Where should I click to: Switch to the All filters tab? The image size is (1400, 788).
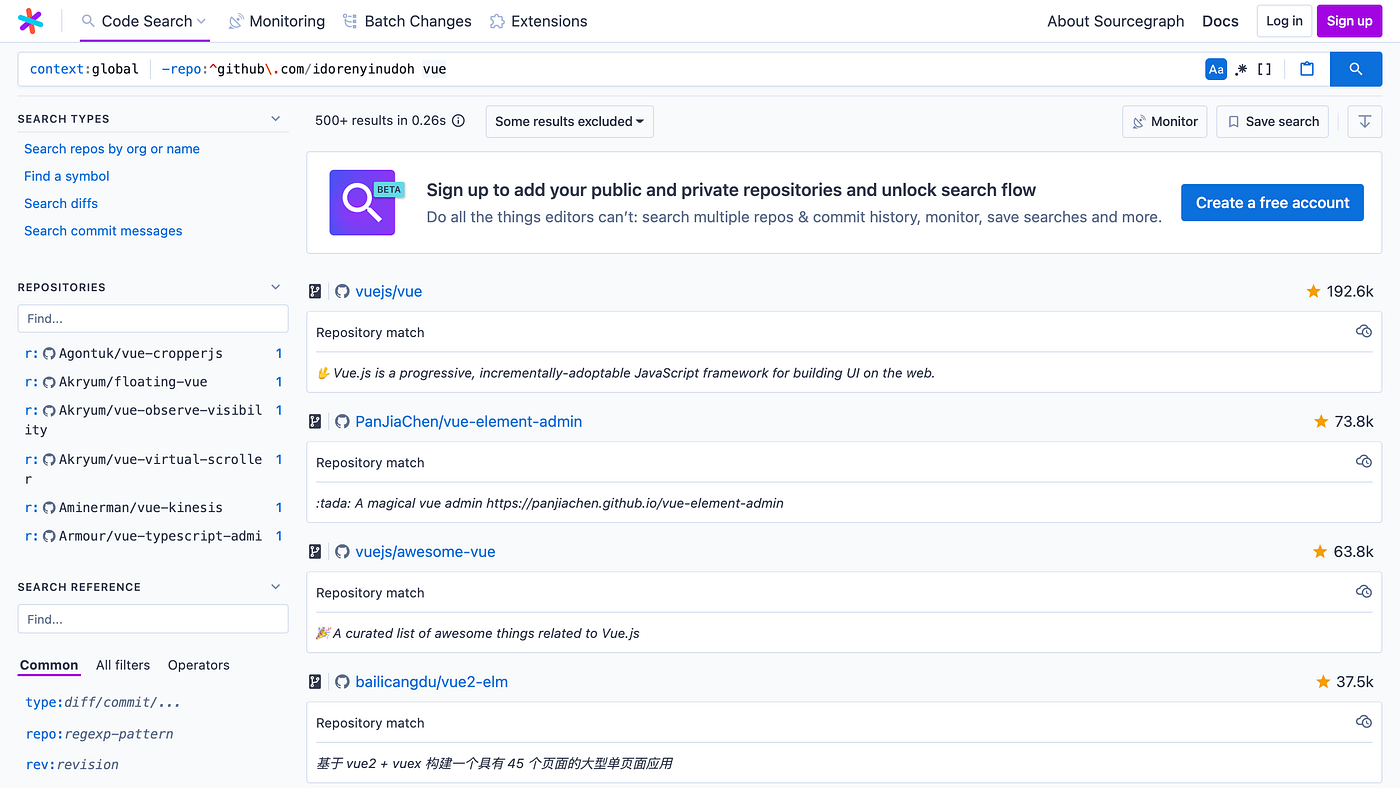click(122, 665)
